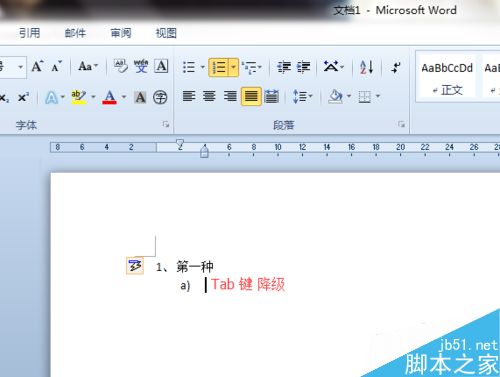500x377 pixels.
Task: Click the AutoCorrect Options lightning button
Action: [x=135, y=266]
